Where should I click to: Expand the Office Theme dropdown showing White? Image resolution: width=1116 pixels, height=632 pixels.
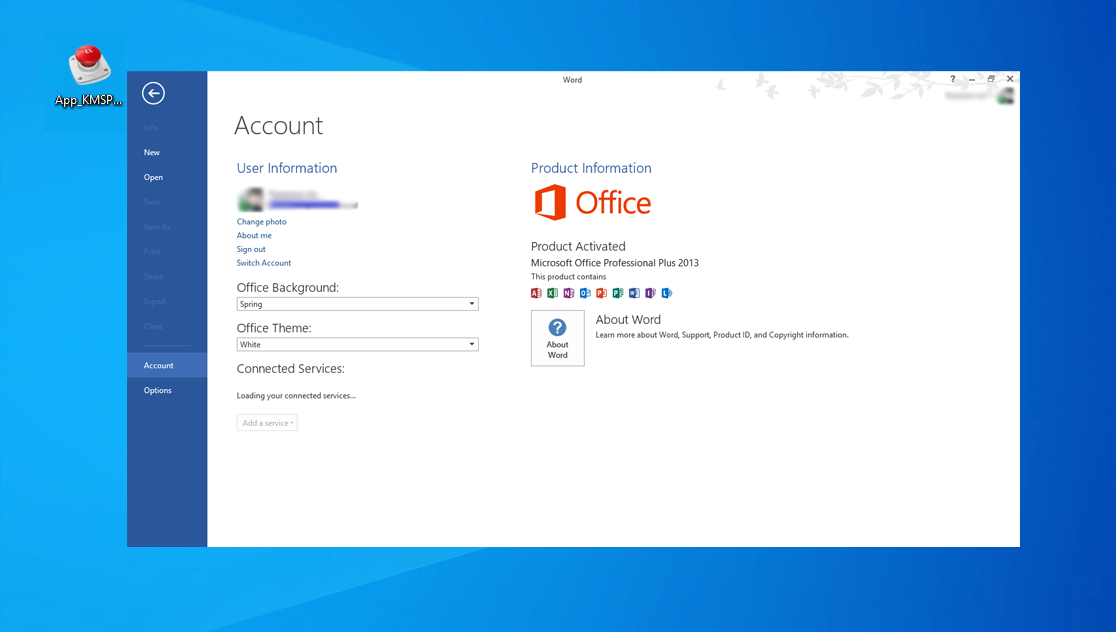(357, 344)
